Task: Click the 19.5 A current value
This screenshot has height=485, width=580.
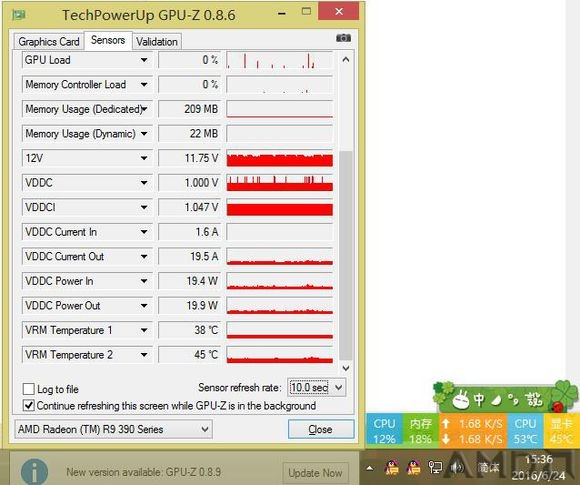Action: pyautogui.click(x=189, y=256)
